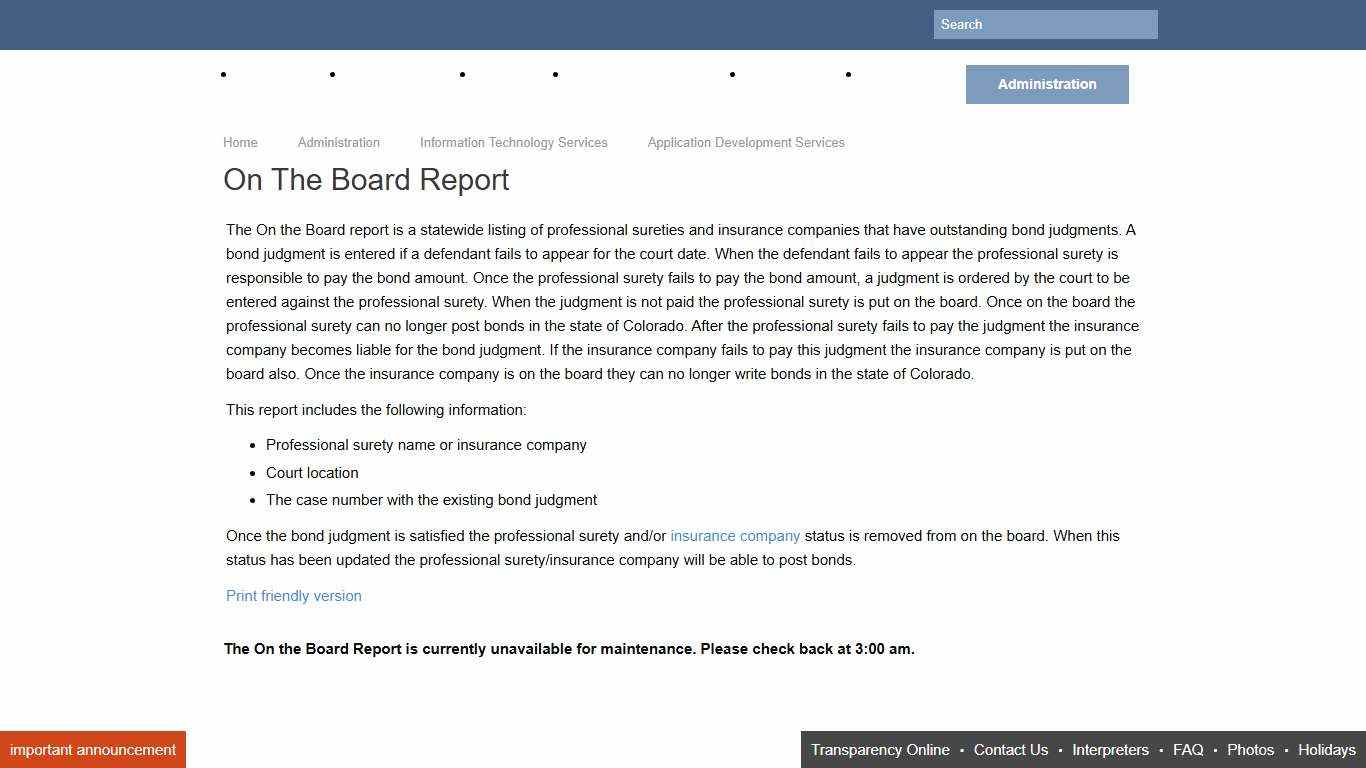Select the first navigation dot menu item

pos(224,73)
